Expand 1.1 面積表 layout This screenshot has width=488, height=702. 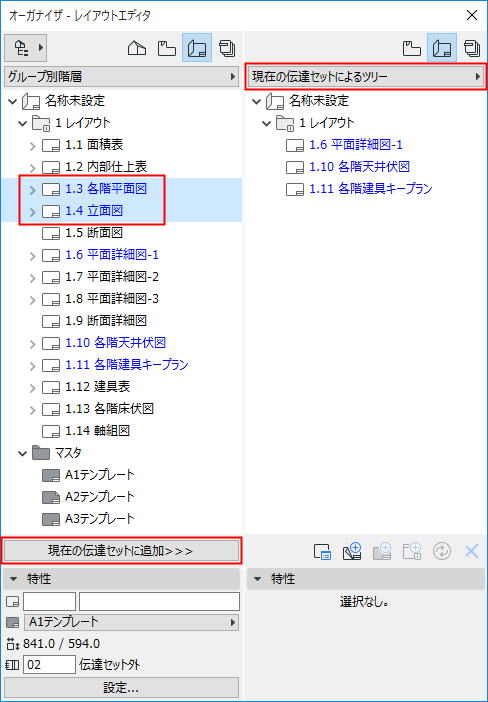click(x=32, y=146)
